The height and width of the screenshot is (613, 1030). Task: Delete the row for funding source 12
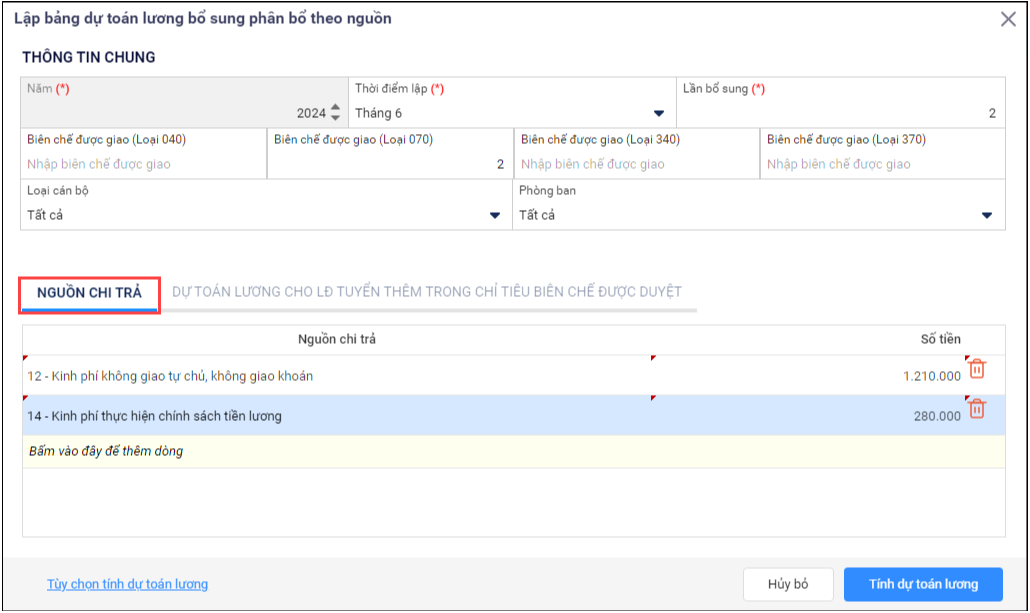click(x=977, y=369)
